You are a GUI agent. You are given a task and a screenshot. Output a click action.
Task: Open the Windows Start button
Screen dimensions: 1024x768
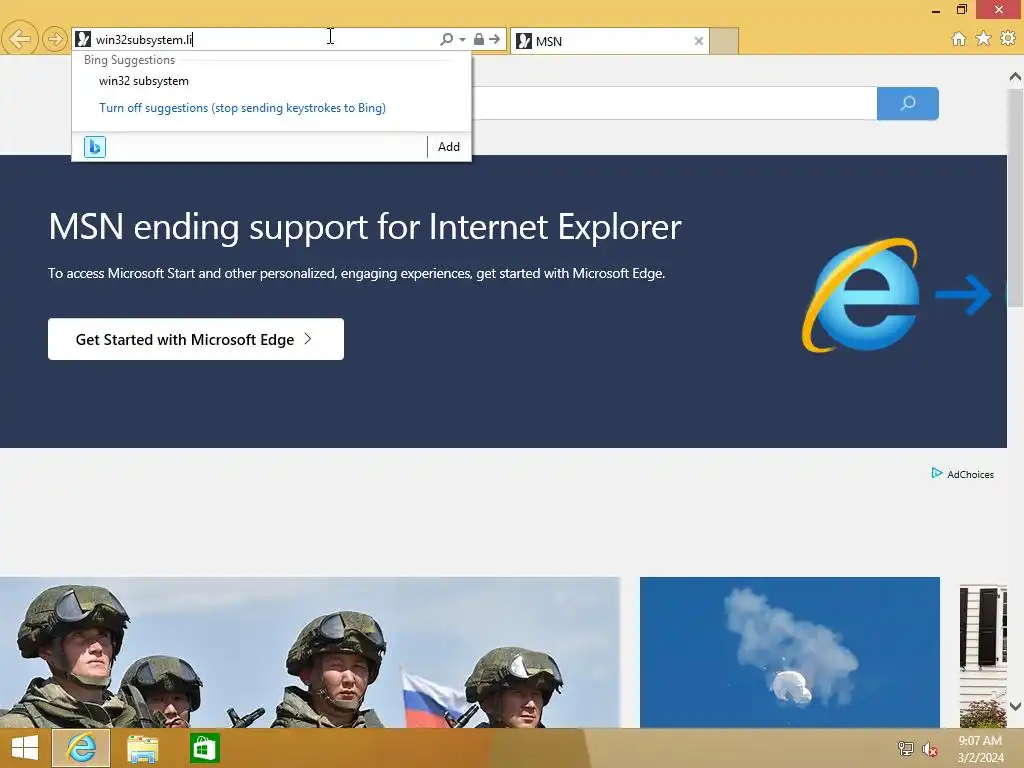click(25, 748)
